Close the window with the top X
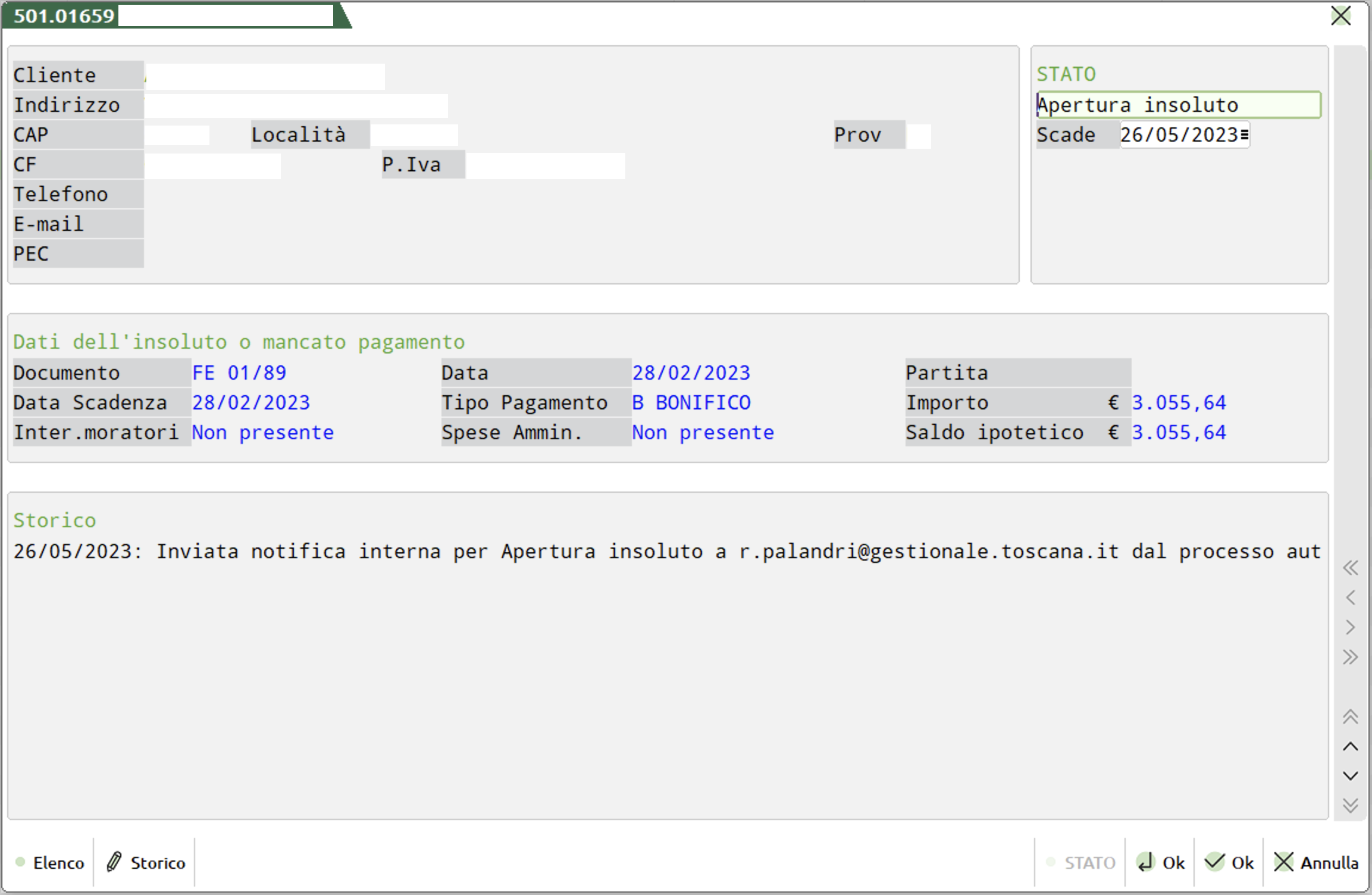The height and width of the screenshot is (895, 1372). [x=1340, y=15]
